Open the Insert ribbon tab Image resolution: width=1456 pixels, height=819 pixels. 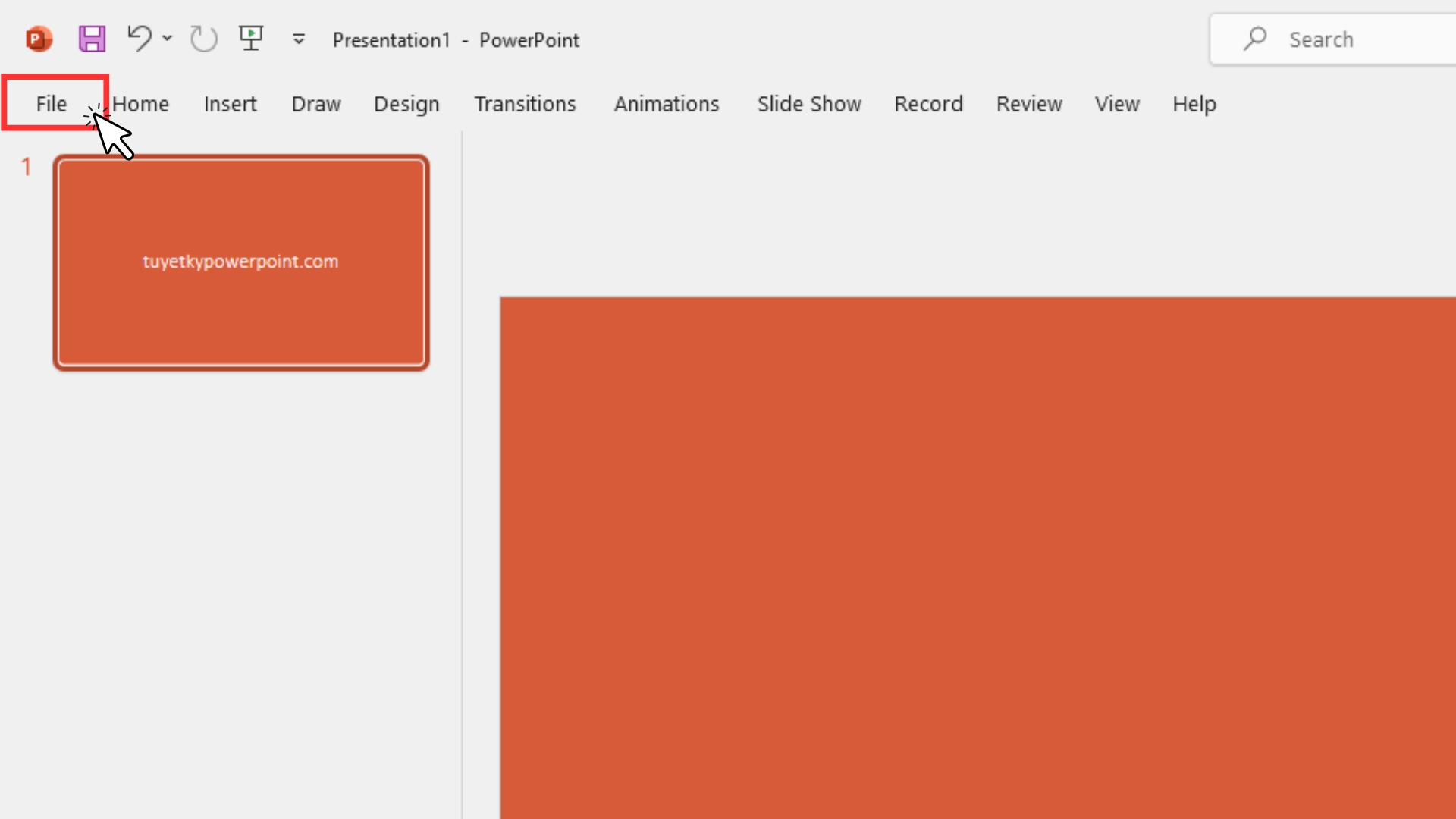(230, 104)
